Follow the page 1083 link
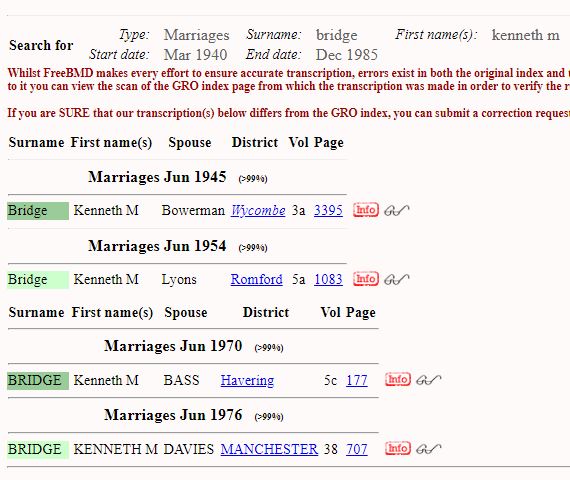Image resolution: width=570 pixels, height=480 pixels. [328, 279]
